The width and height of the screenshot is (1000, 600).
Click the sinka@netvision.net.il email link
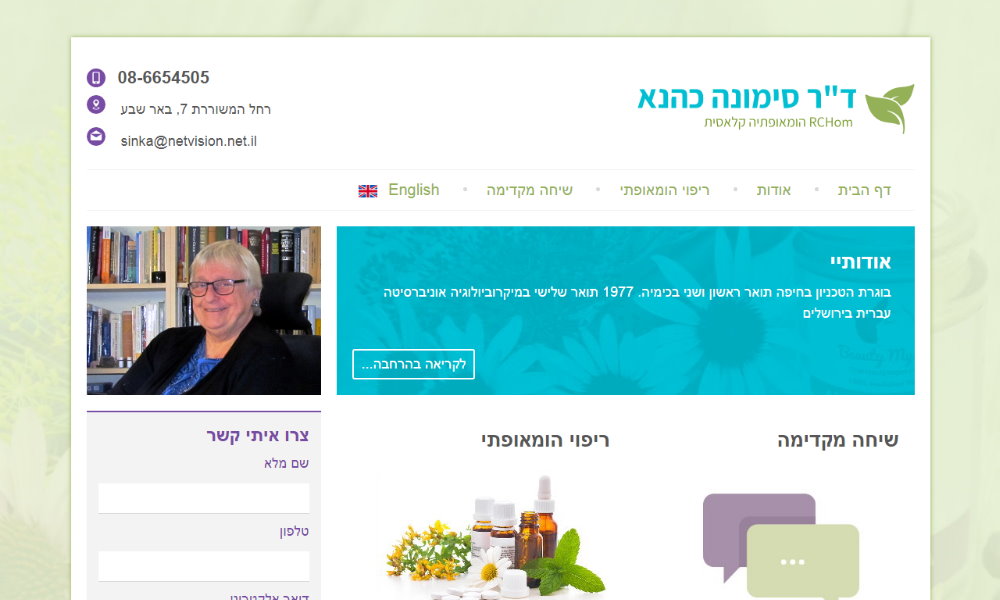189,141
